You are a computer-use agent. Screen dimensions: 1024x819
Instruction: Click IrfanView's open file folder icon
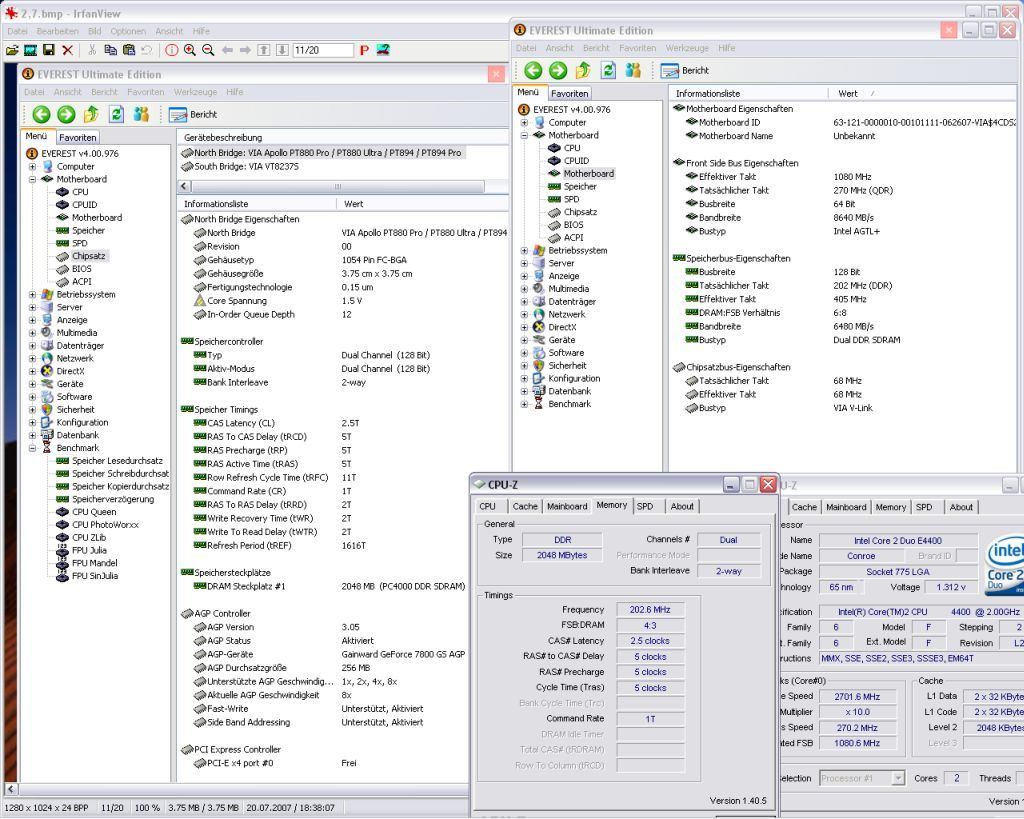pos(12,50)
